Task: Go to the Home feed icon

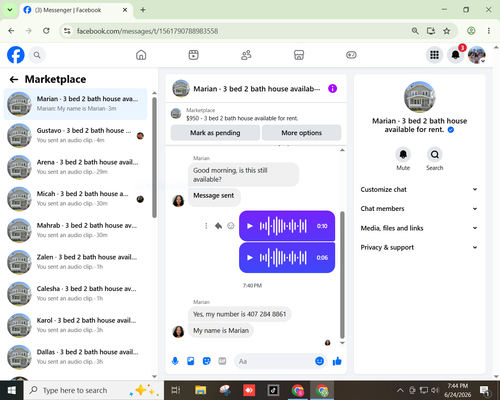Action: tap(141, 55)
